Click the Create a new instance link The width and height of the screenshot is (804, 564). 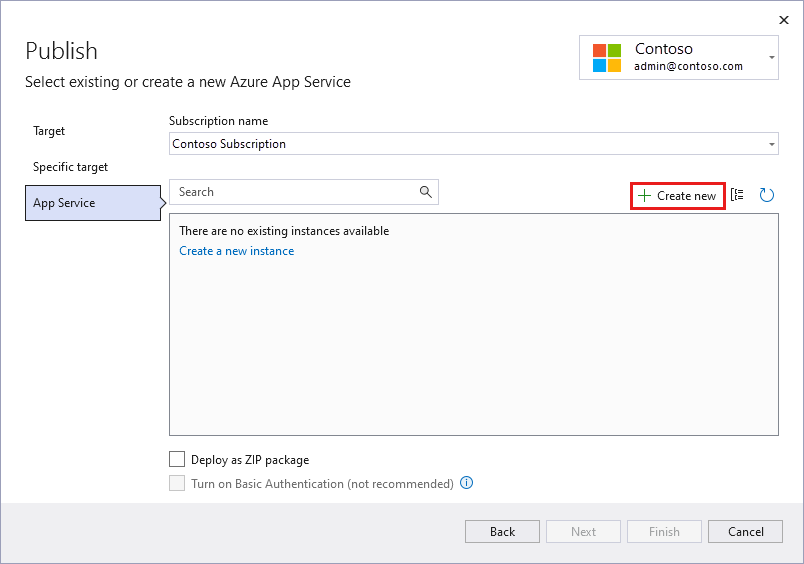coord(236,251)
